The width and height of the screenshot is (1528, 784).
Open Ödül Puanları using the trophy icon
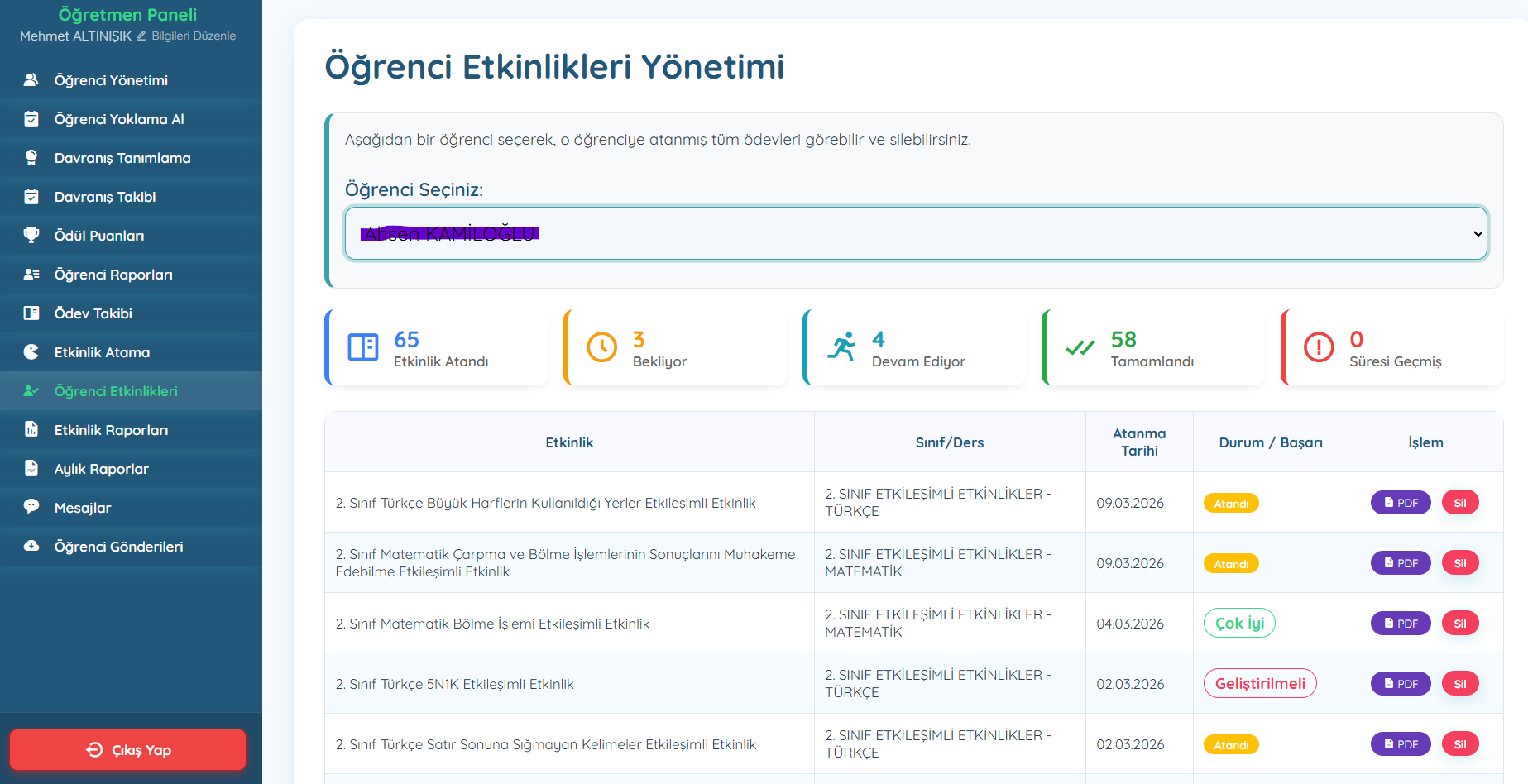pyautogui.click(x=31, y=235)
